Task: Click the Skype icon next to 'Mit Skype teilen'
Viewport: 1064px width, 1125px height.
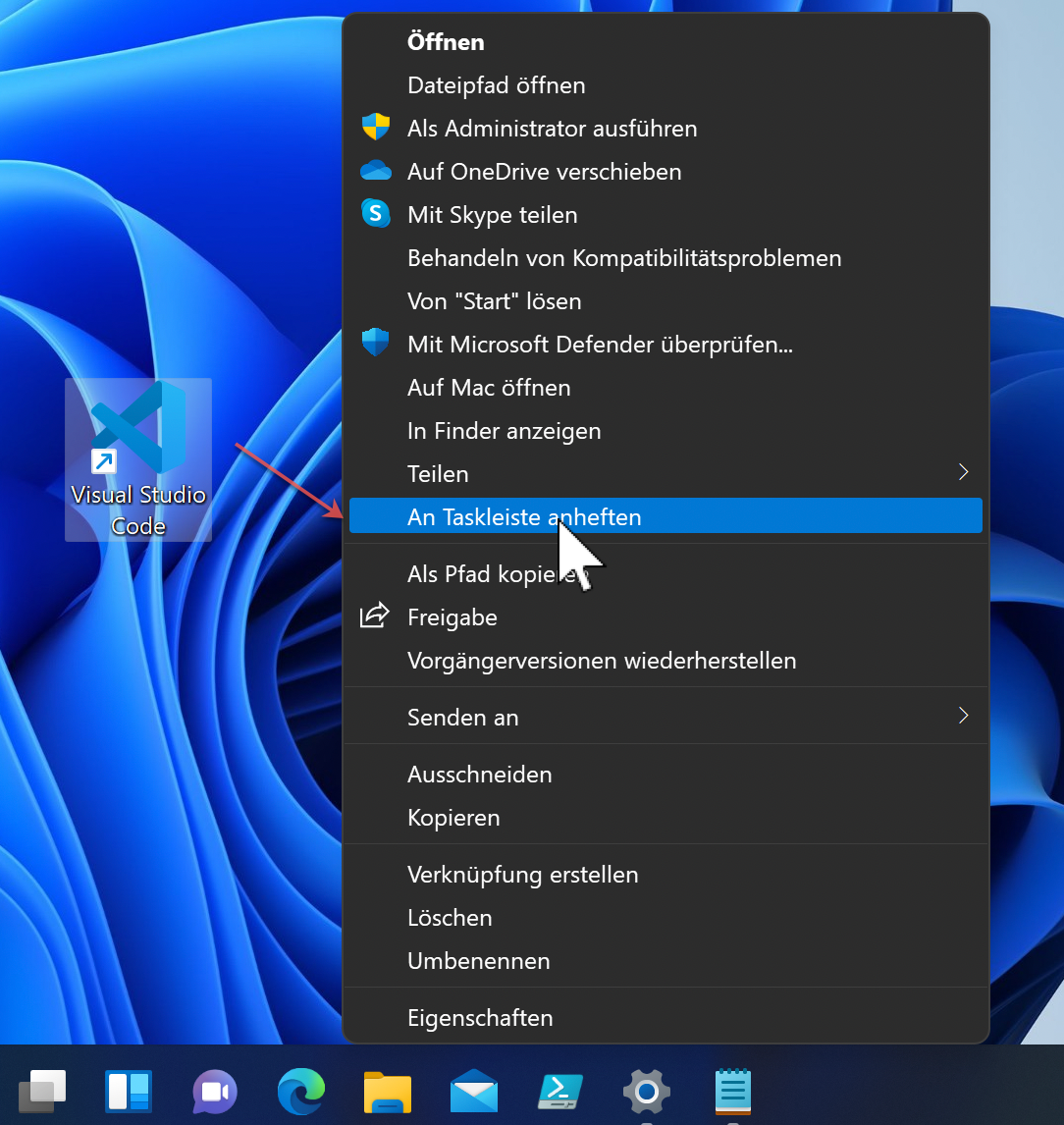Action: pos(376,213)
